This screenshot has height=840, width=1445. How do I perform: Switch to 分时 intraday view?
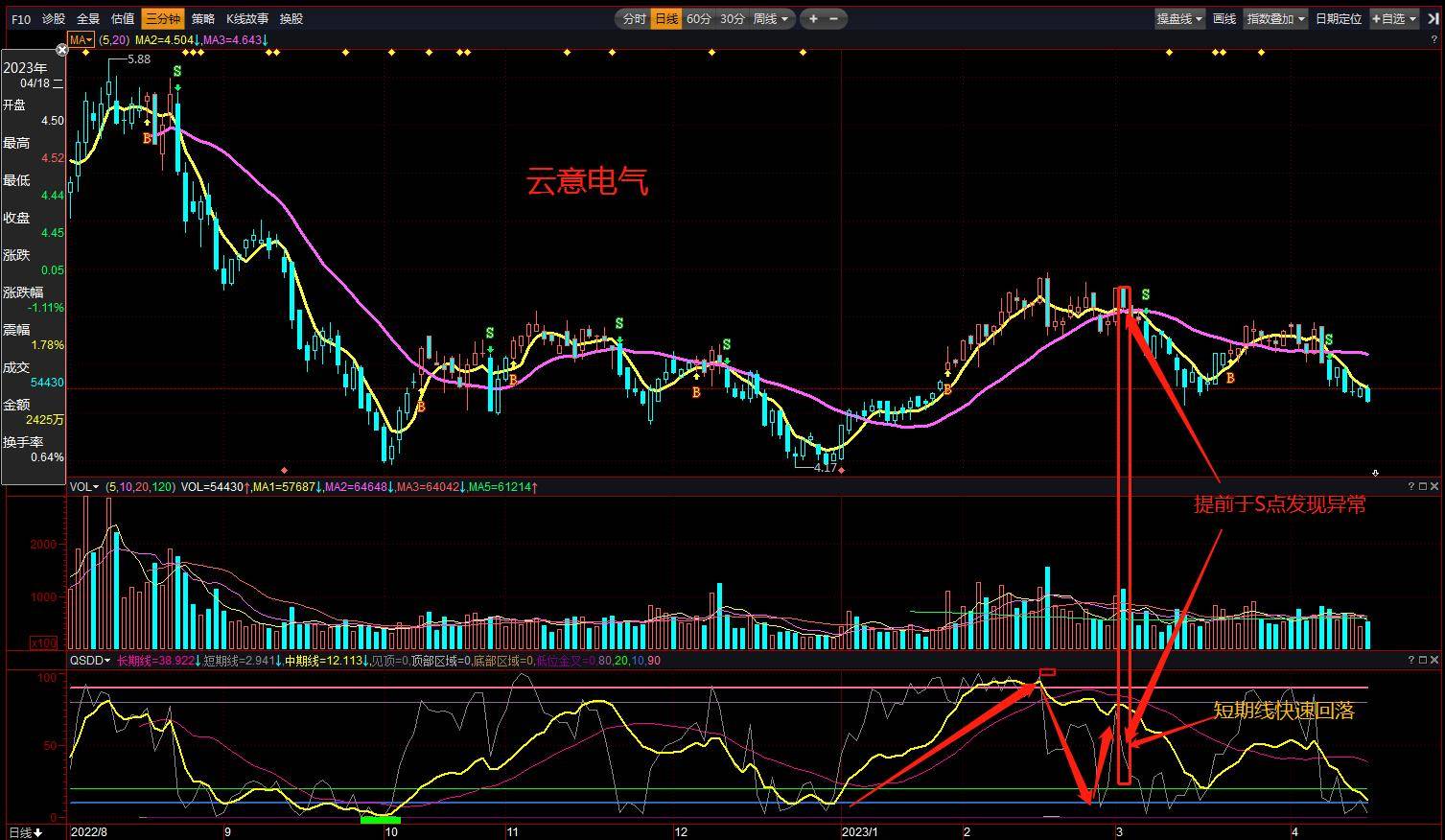634,18
